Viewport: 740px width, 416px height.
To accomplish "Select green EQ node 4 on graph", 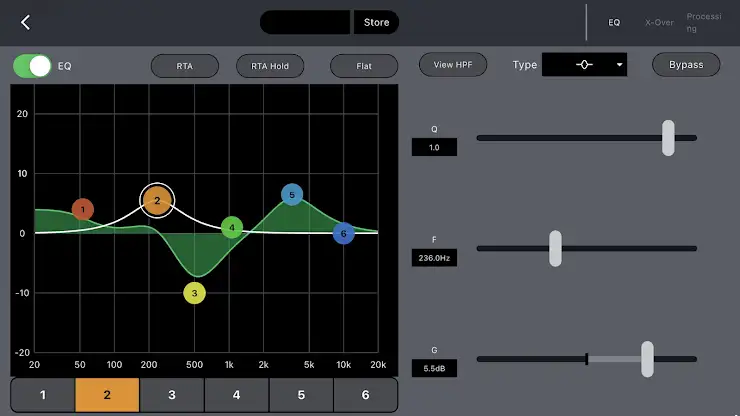I will click(x=232, y=228).
